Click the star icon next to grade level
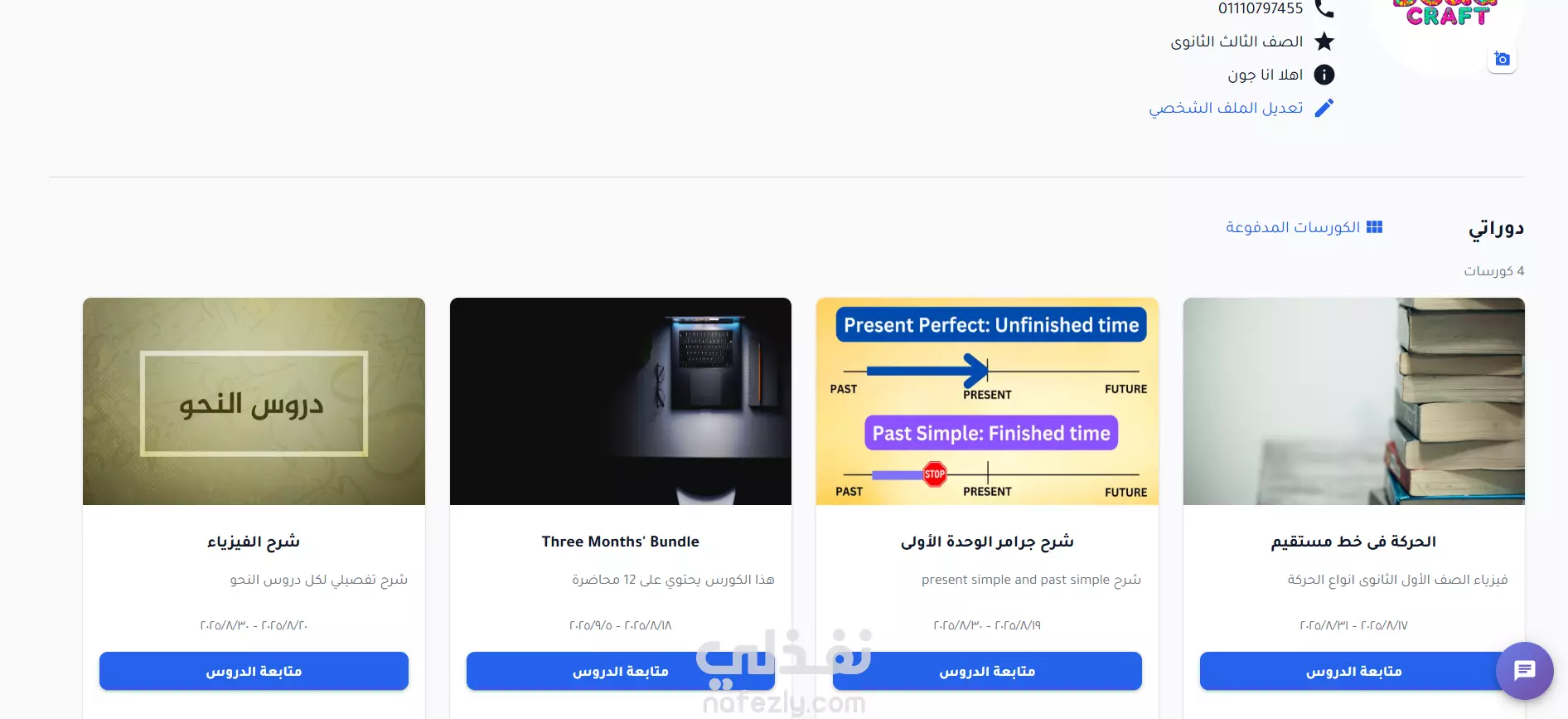Viewport: 1568px width, 719px height. pos(1324,41)
